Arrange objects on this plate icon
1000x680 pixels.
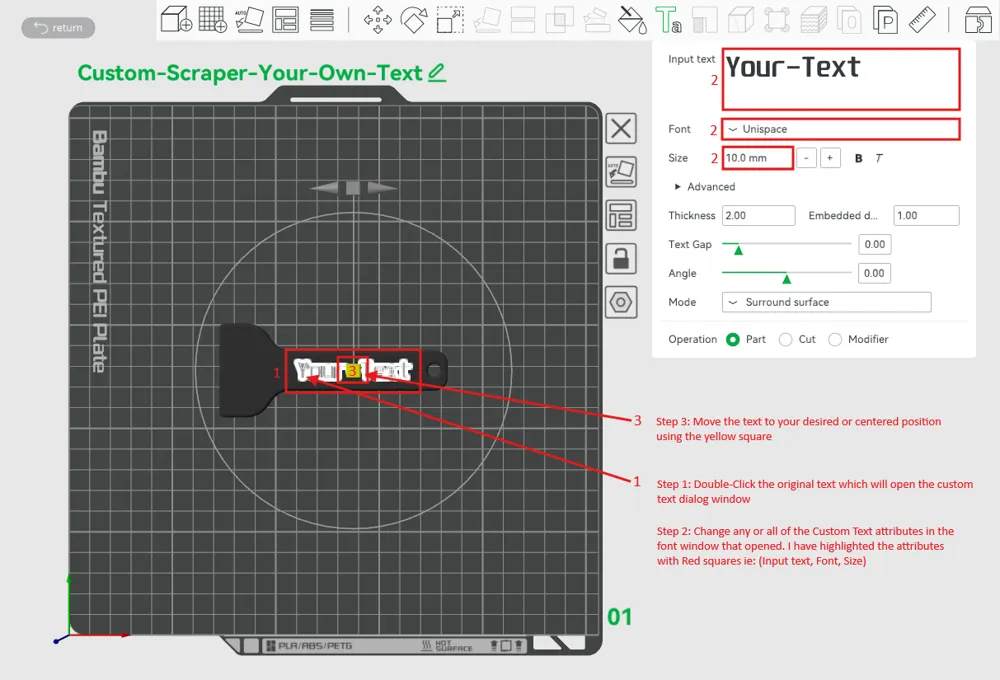click(621, 215)
